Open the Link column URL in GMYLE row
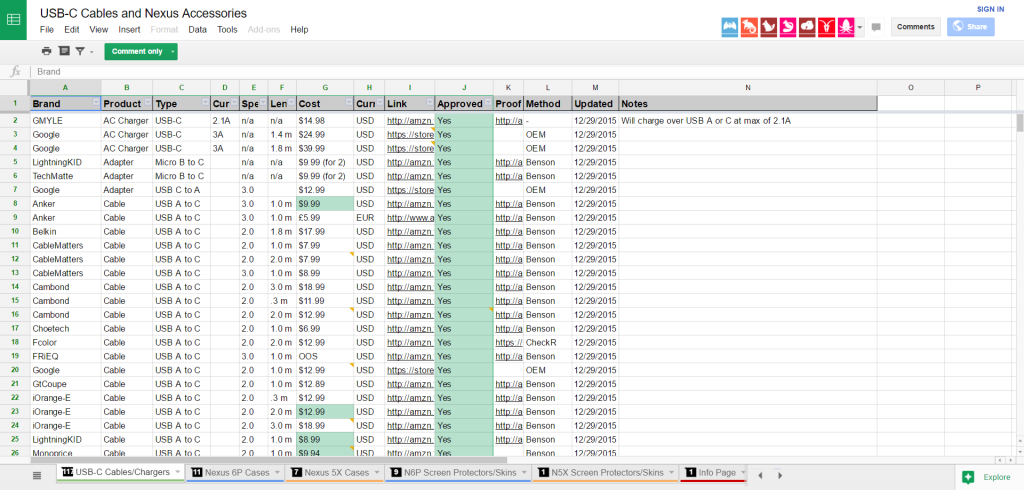This screenshot has height=490, width=1024. (409, 120)
